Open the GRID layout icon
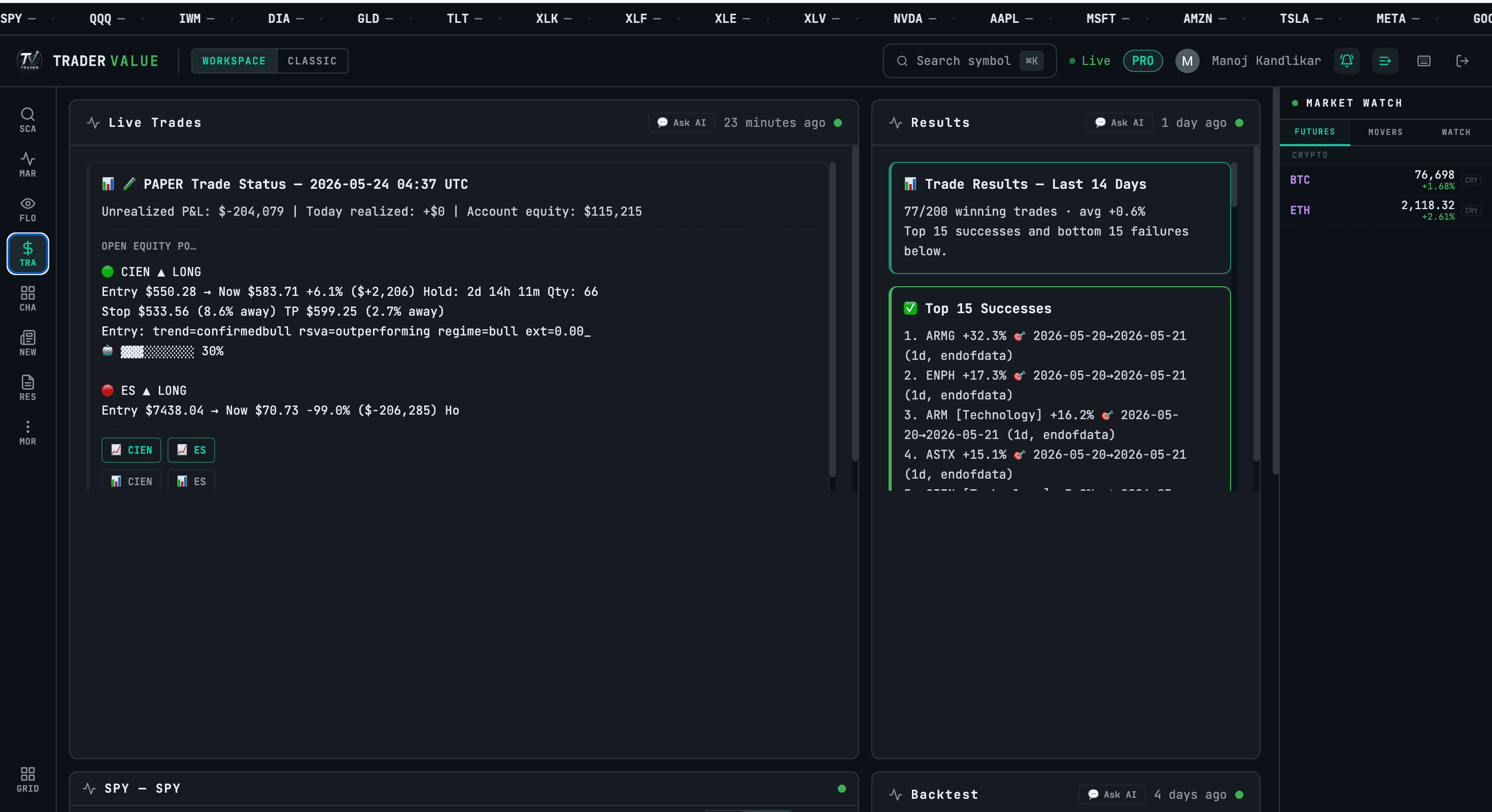1492x812 pixels. 27,779
